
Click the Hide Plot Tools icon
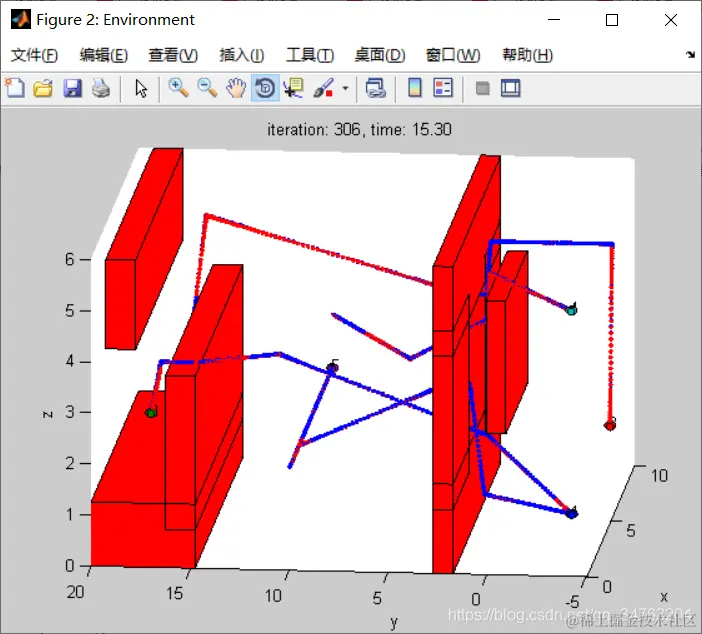click(x=482, y=88)
